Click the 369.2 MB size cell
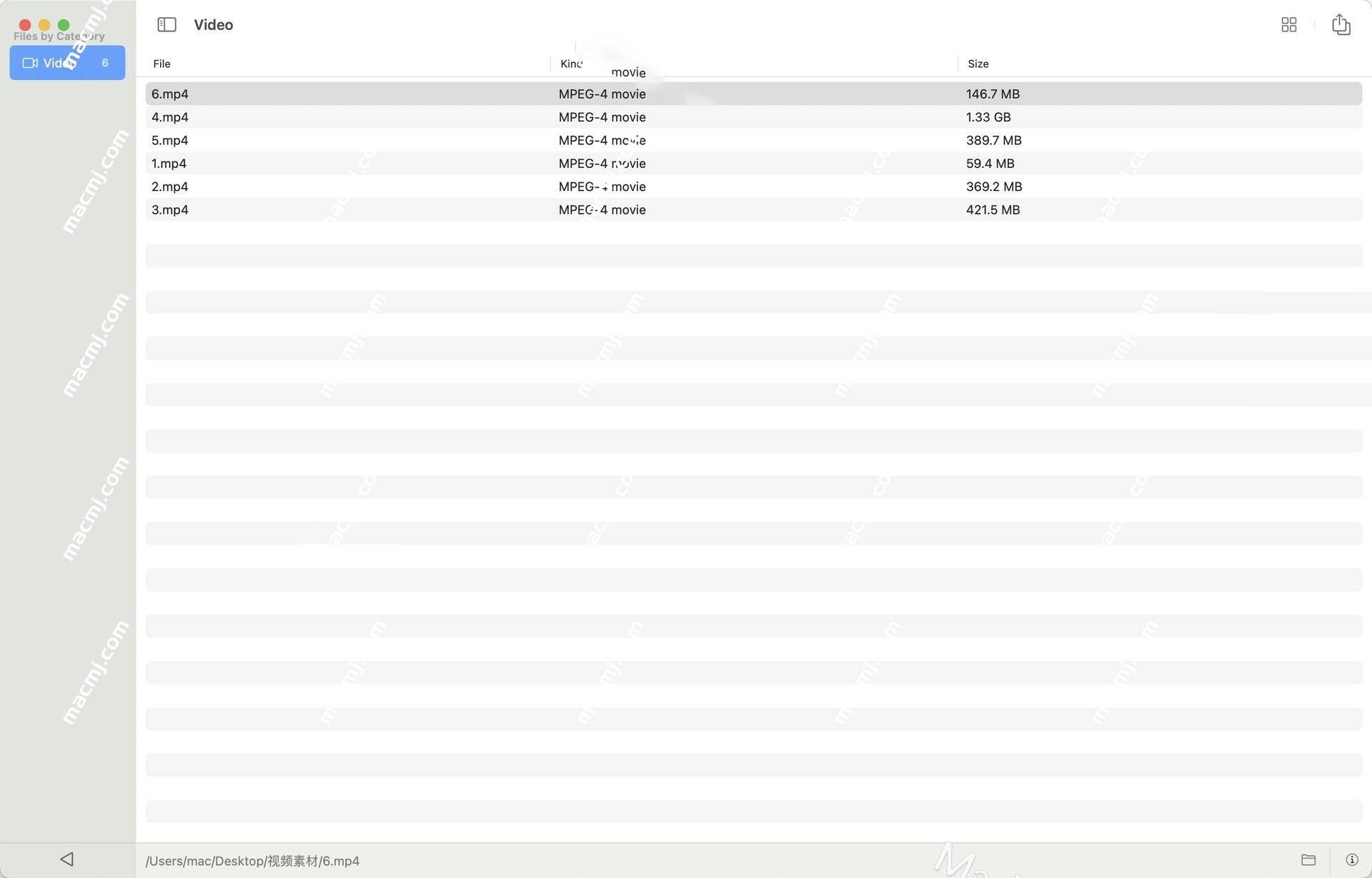 click(994, 187)
